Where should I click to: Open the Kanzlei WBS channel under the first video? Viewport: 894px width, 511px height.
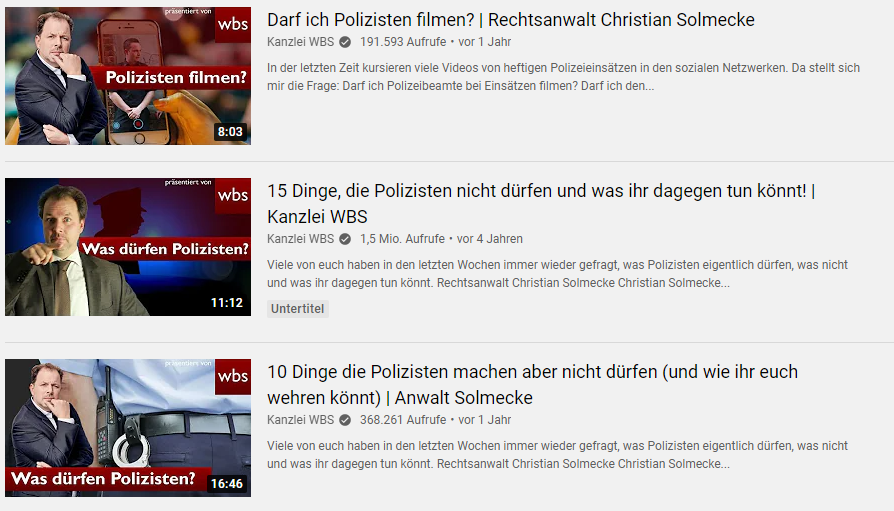[x=300, y=42]
